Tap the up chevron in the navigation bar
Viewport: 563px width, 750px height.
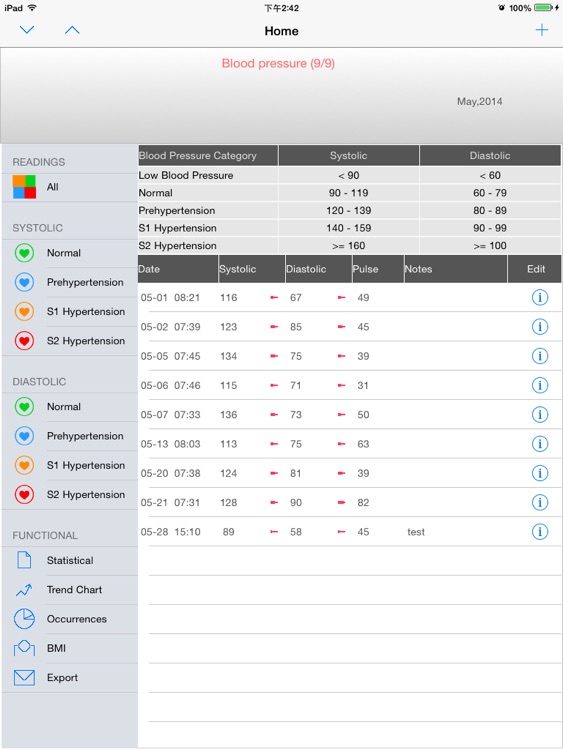(x=72, y=30)
